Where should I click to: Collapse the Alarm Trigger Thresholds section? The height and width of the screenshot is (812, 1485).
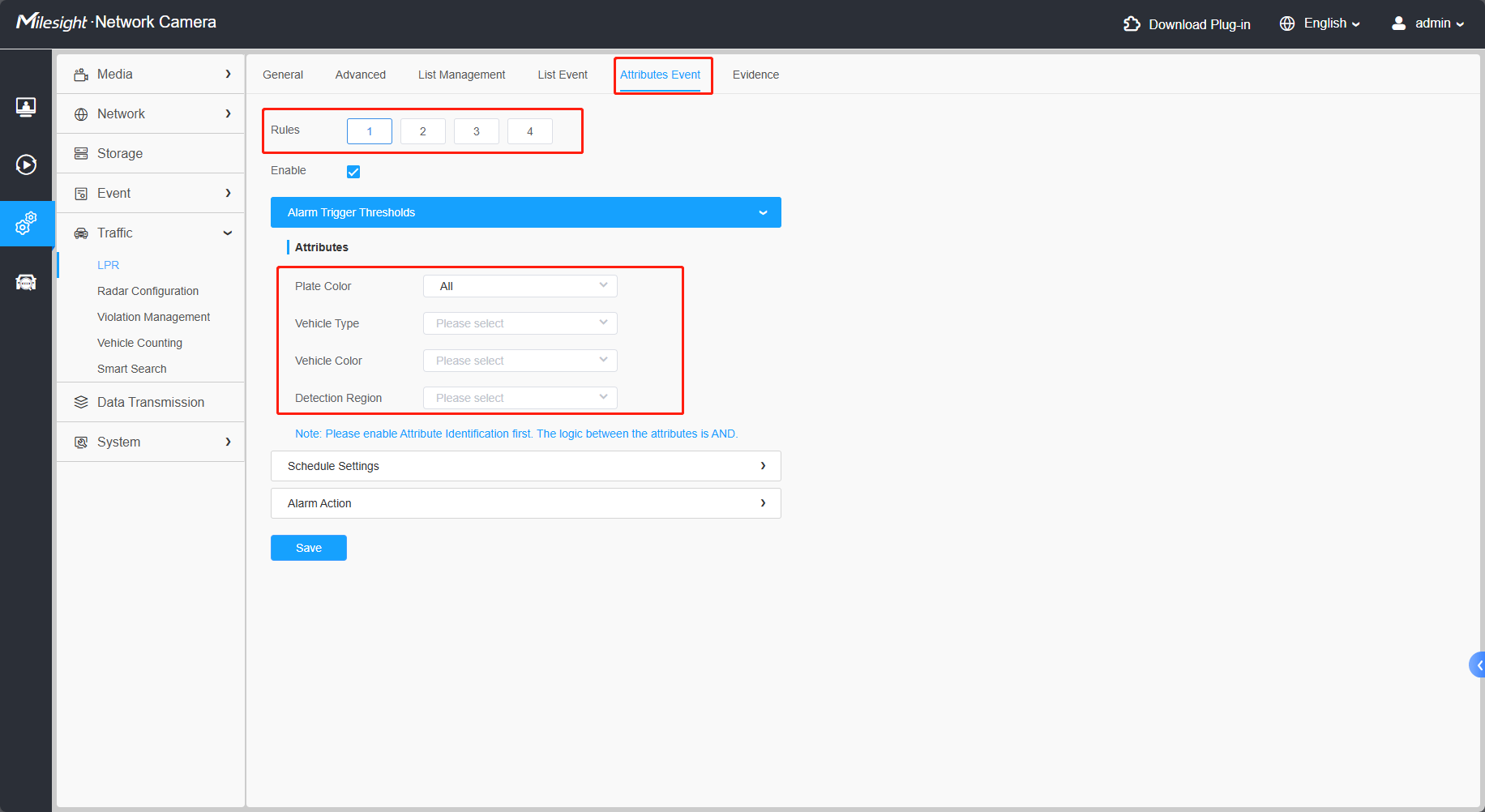click(x=526, y=212)
